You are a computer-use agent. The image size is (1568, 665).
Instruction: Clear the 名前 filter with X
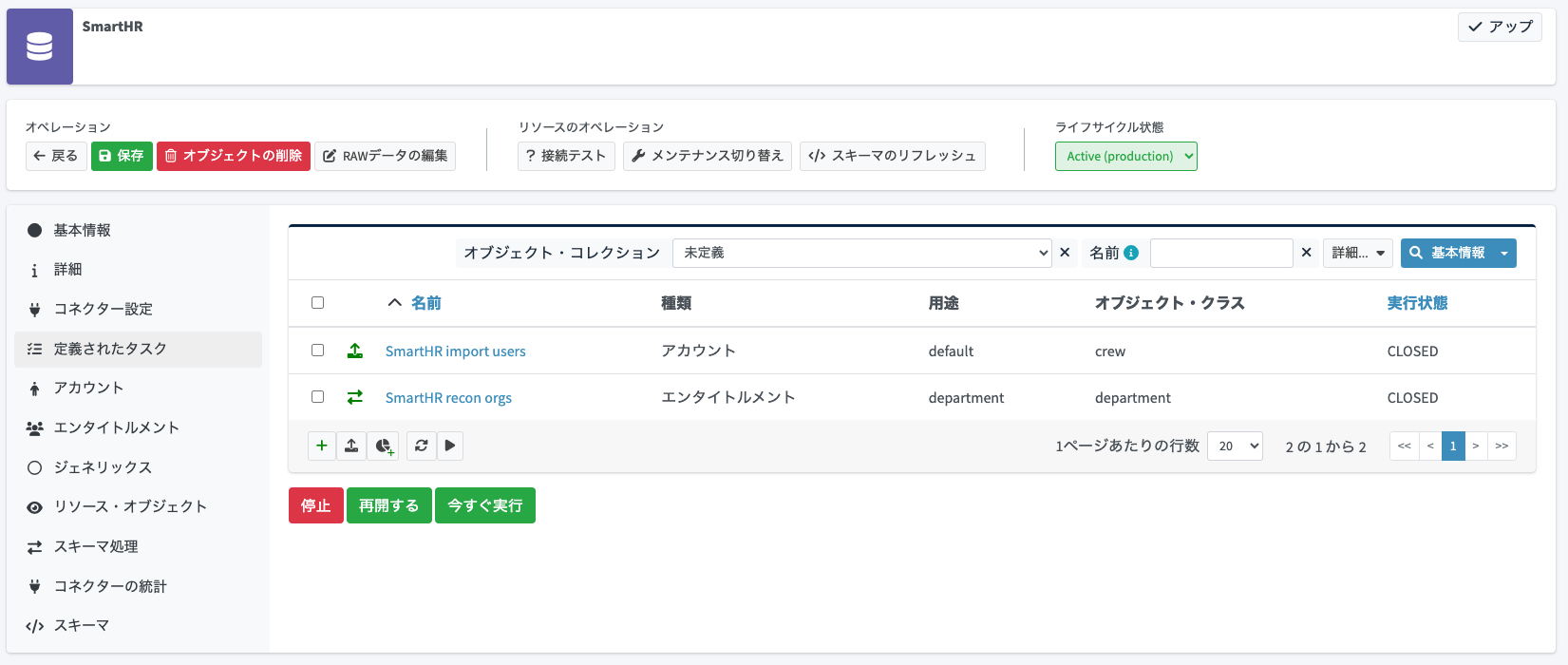pos(1307,253)
